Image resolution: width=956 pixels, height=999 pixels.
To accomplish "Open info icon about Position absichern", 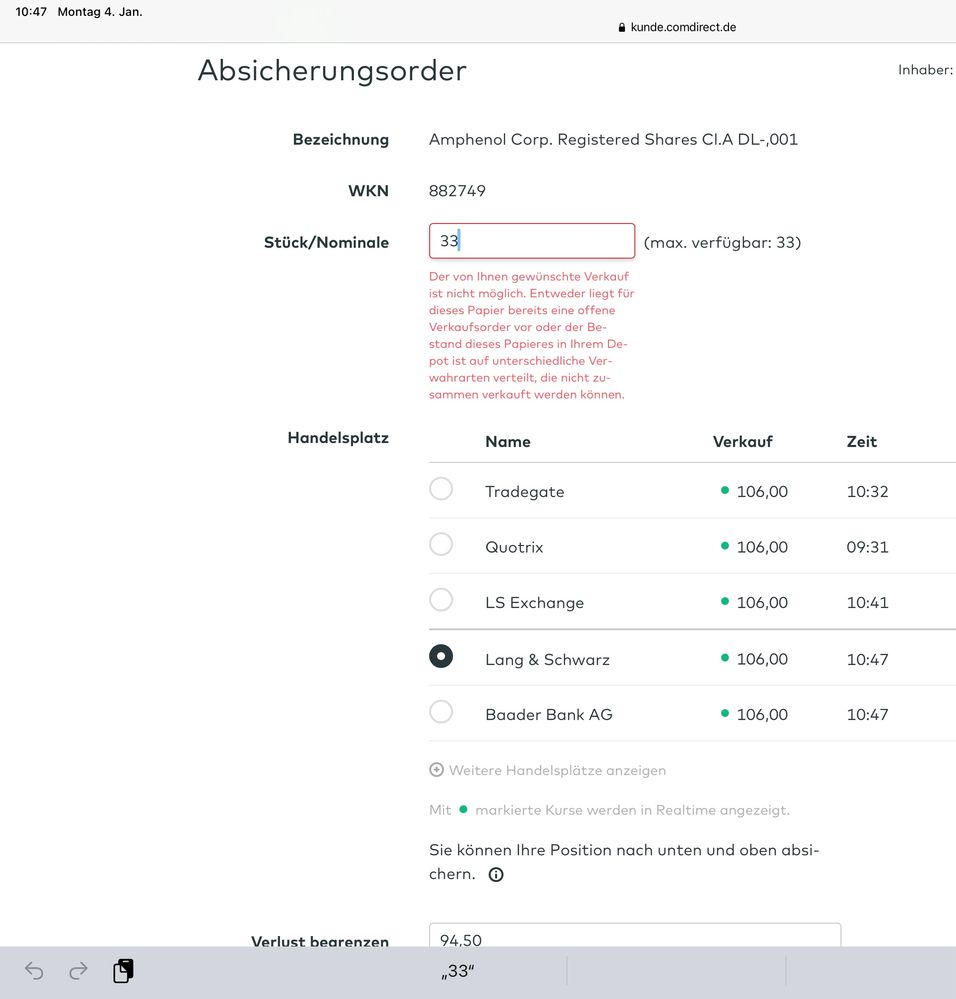I will pos(496,875).
